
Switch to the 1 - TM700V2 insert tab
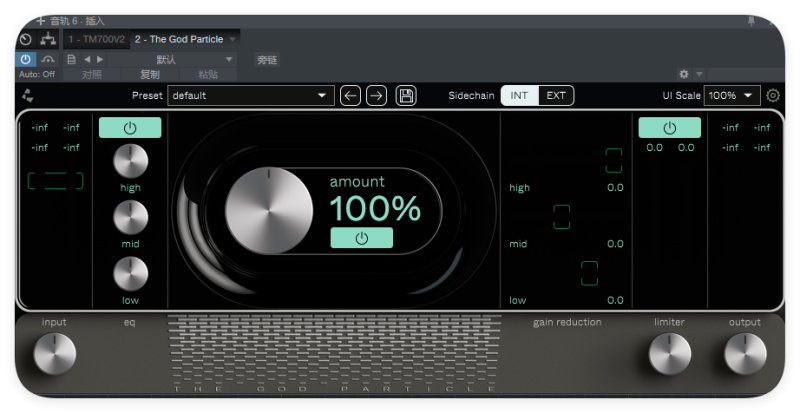coord(97,39)
